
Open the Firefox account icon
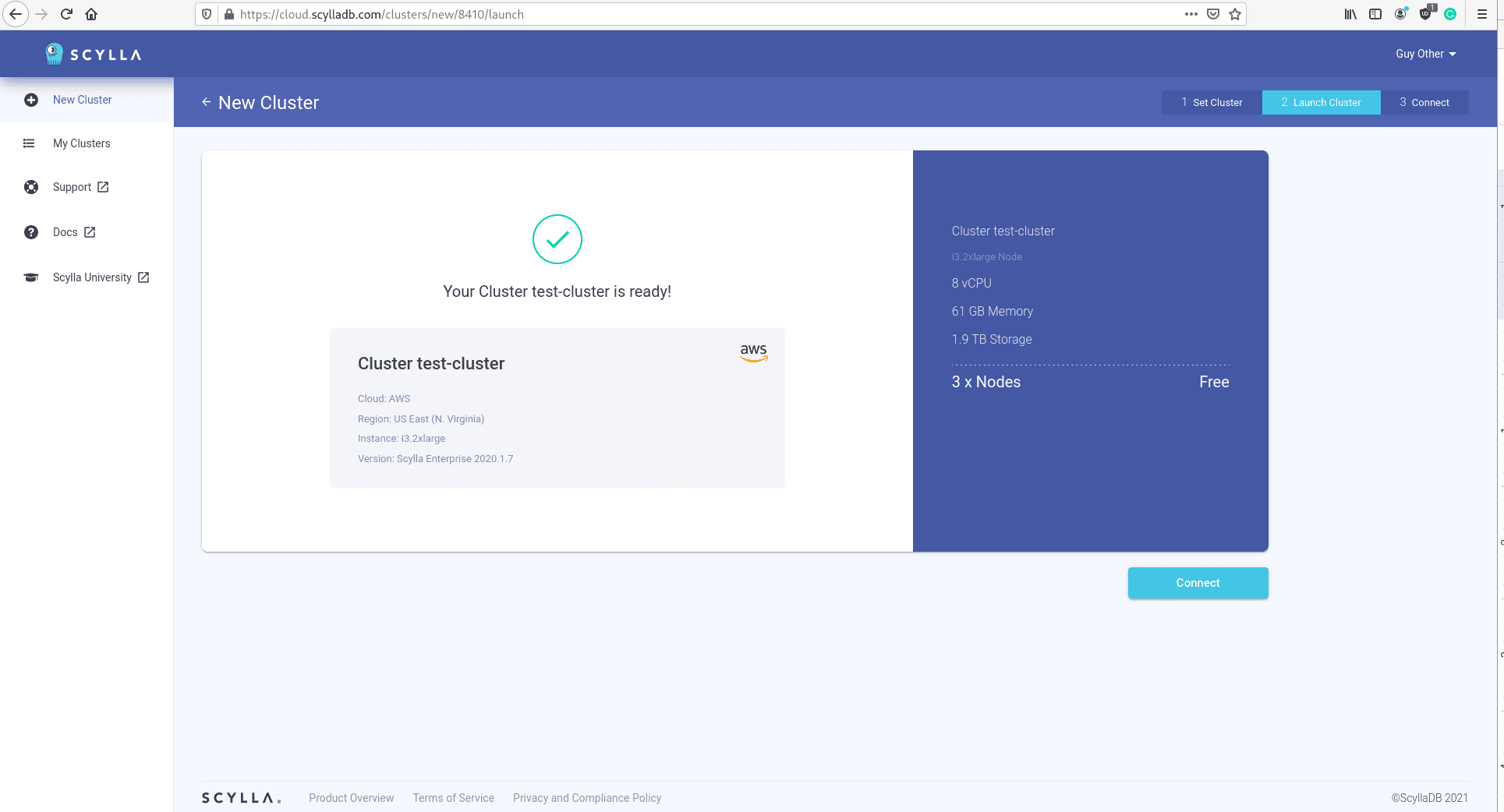[x=1401, y=13]
